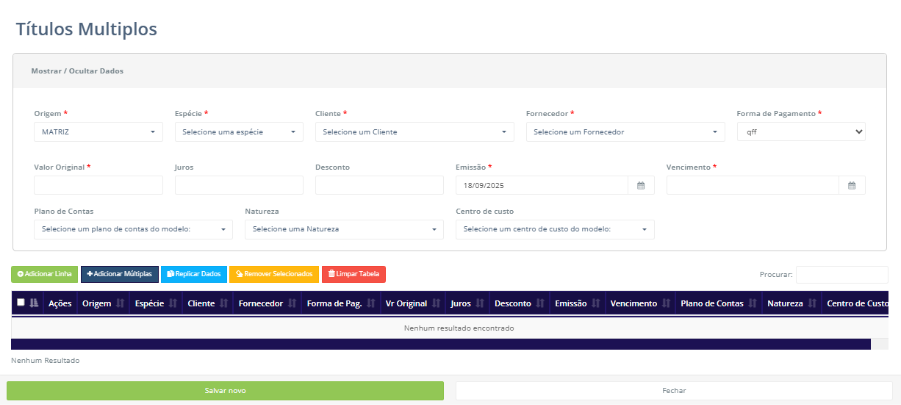The image size is (901, 405).
Task: Expand the Fornecedor dropdown
Action: pos(624,132)
